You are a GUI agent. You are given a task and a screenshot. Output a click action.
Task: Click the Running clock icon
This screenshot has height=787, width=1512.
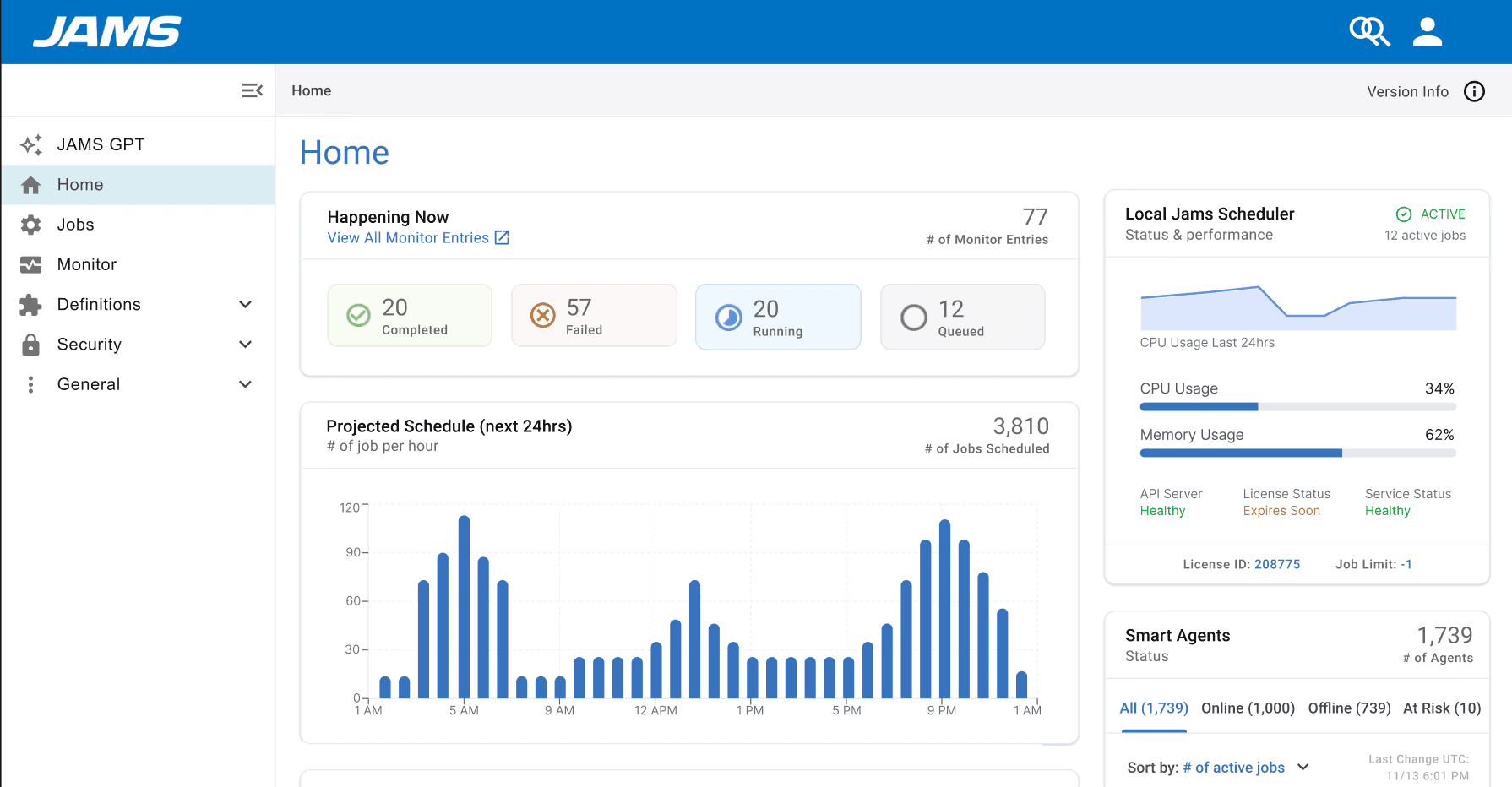point(729,317)
